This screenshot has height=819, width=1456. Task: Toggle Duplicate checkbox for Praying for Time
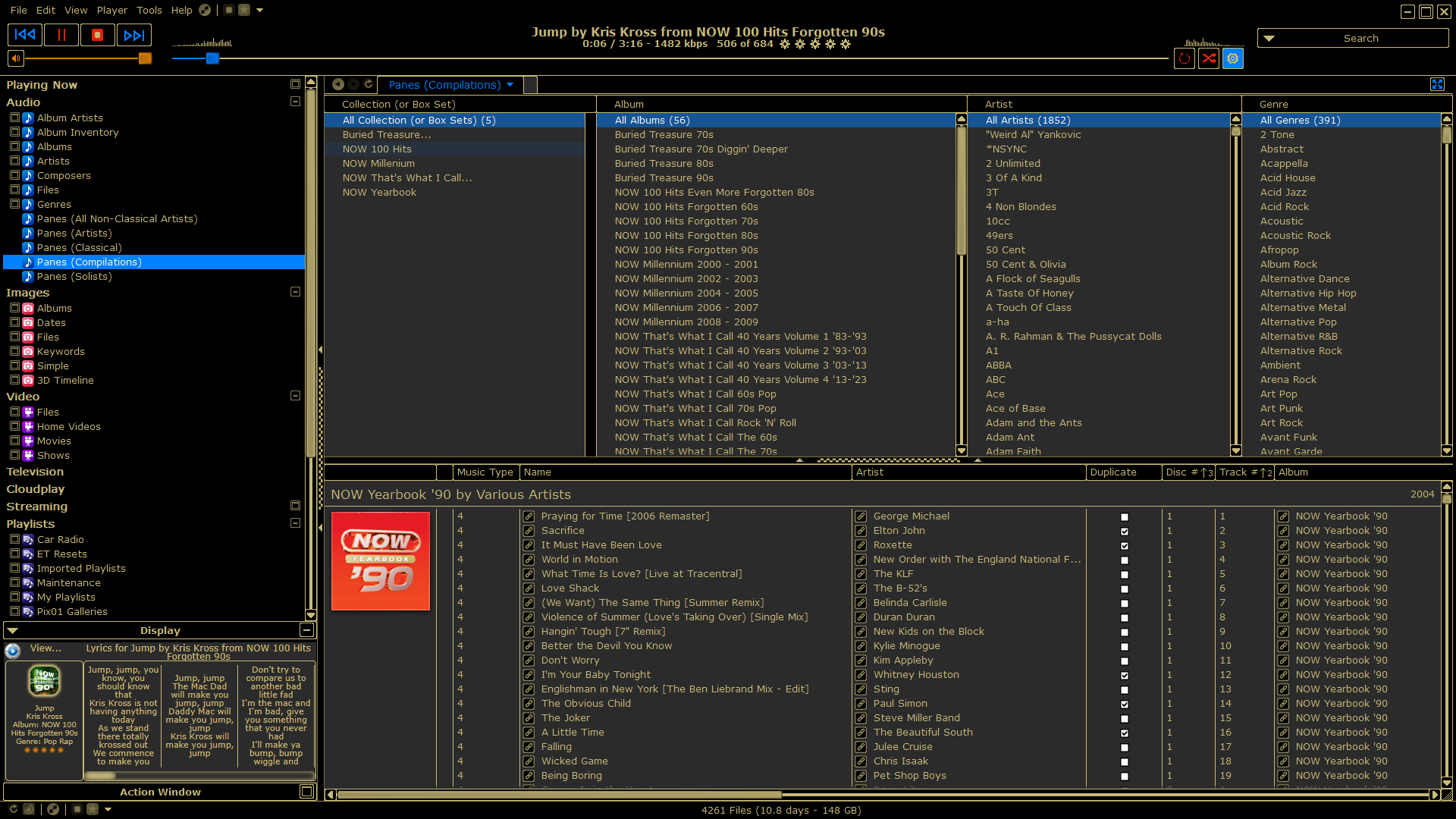tap(1125, 517)
